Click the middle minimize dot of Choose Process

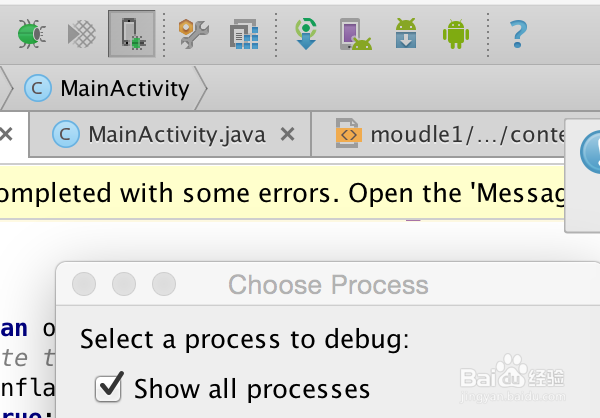(123, 284)
